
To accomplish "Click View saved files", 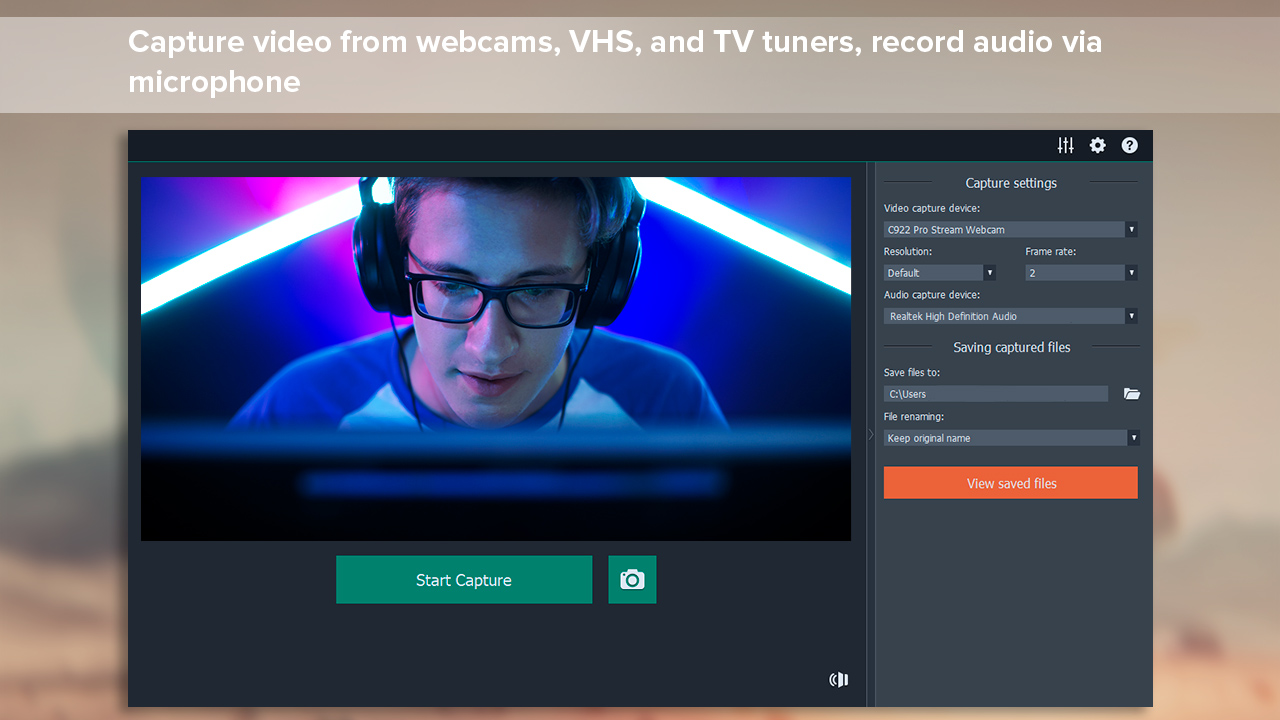I will [x=1010, y=483].
